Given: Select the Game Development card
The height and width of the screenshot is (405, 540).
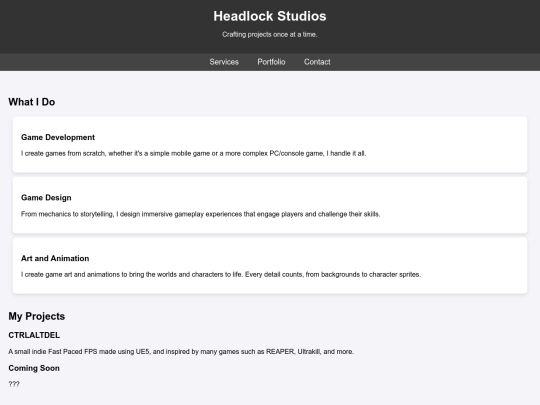Looking at the screenshot, I should click(x=270, y=145).
